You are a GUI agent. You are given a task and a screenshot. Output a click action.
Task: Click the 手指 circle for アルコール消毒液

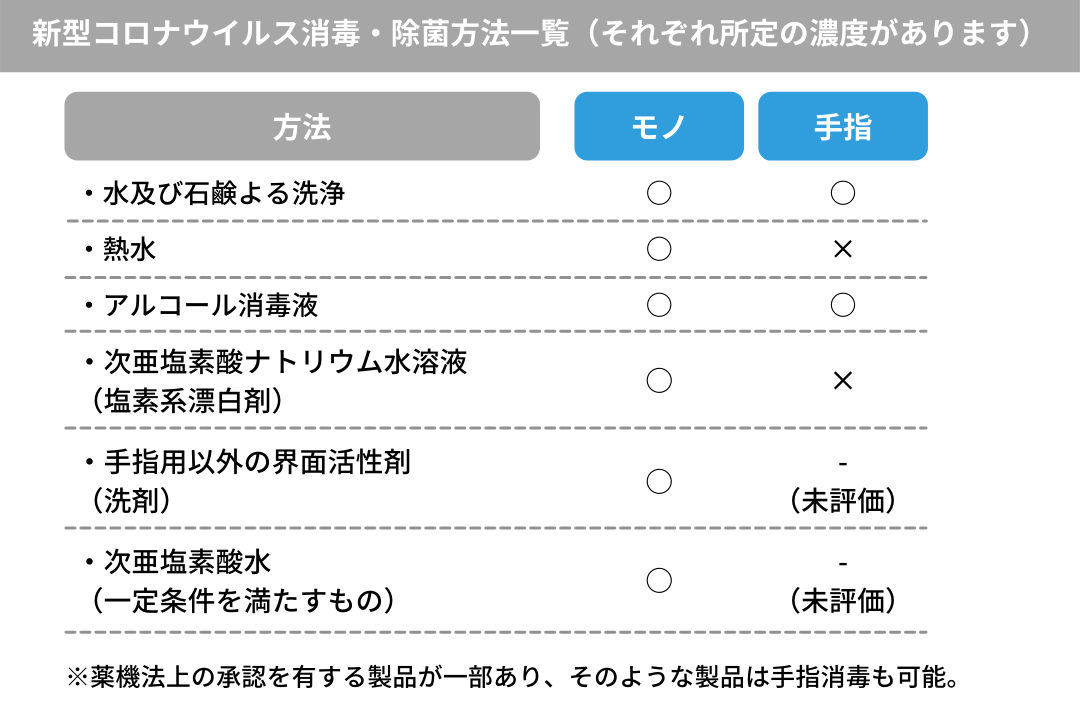pyautogui.click(x=842, y=304)
